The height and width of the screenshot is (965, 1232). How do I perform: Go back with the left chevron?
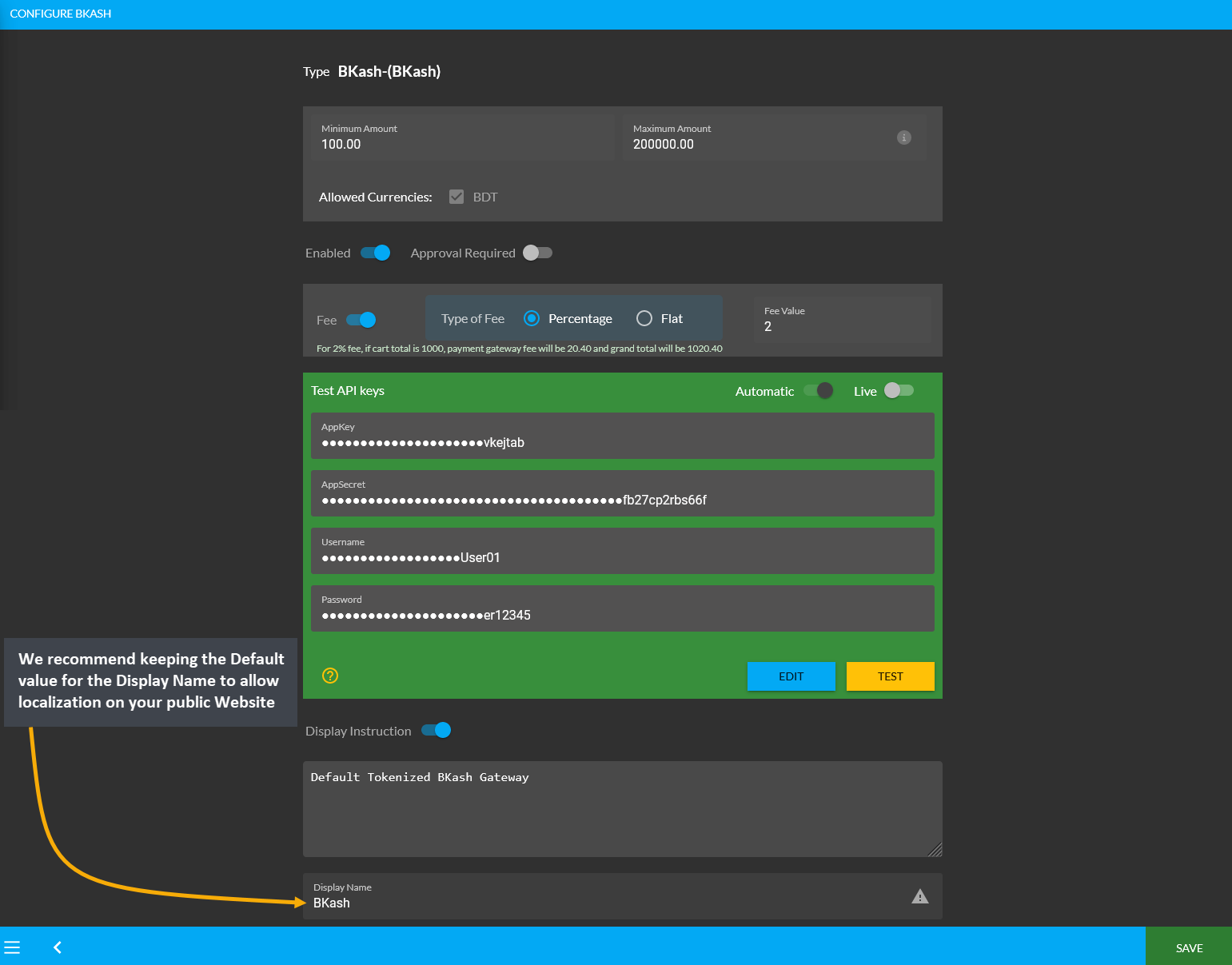click(58, 947)
